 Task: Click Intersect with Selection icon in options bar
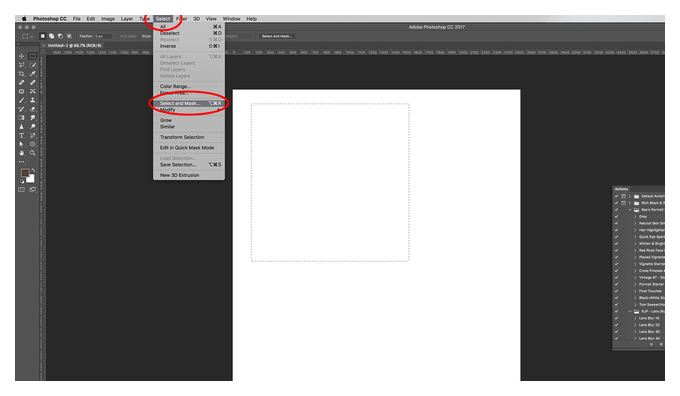point(69,36)
